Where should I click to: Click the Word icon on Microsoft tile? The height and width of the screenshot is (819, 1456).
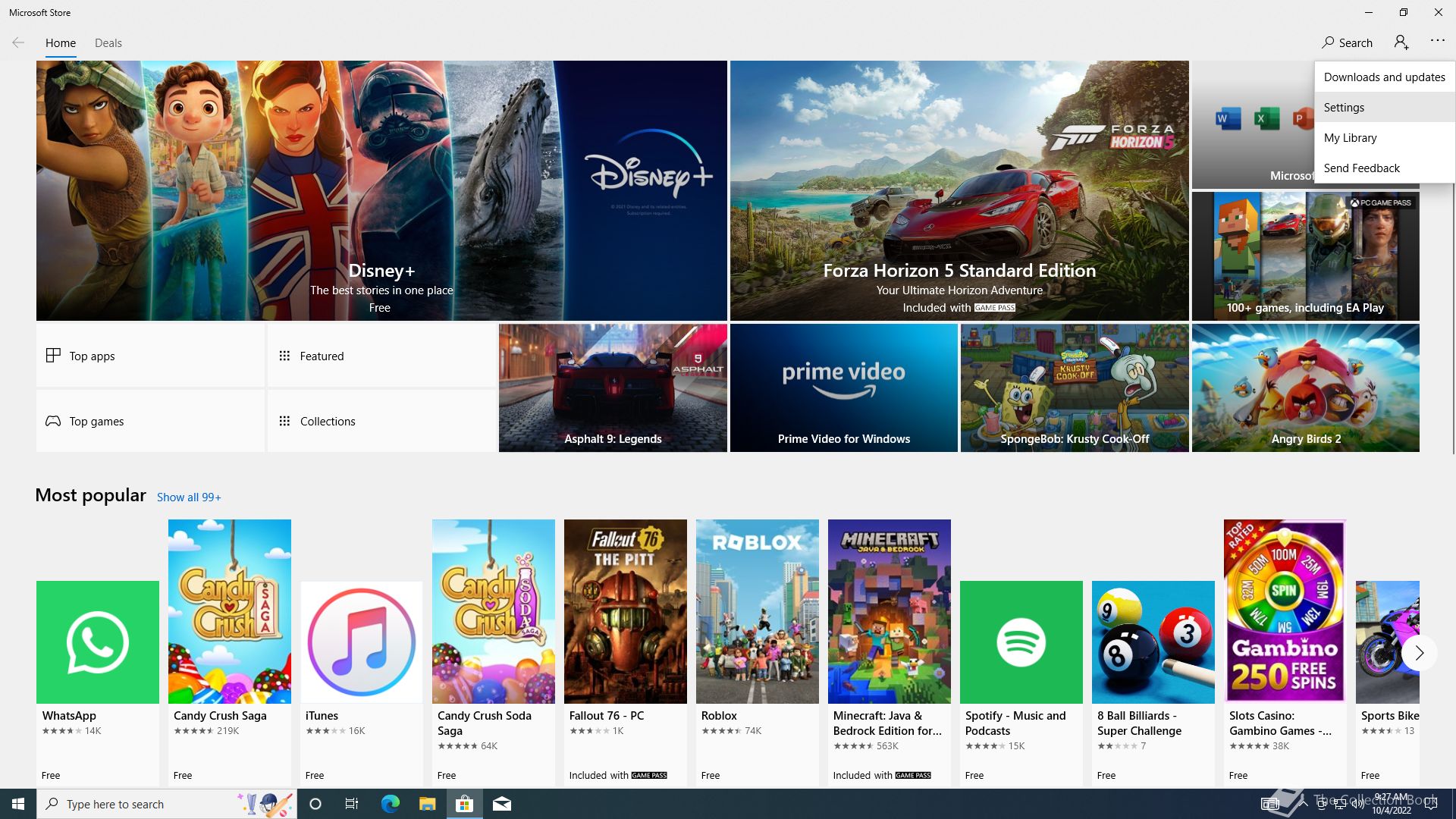point(1228,119)
